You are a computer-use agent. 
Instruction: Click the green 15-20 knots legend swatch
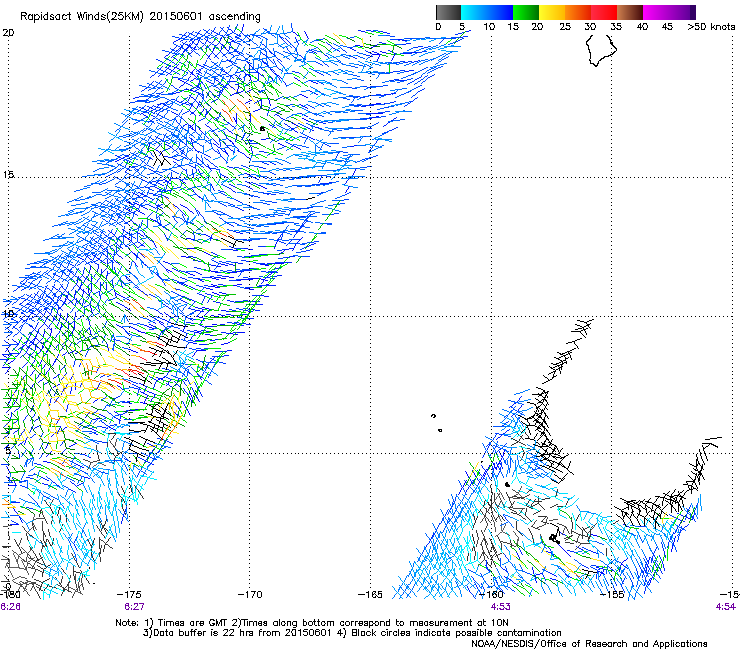[x=526, y=12]
